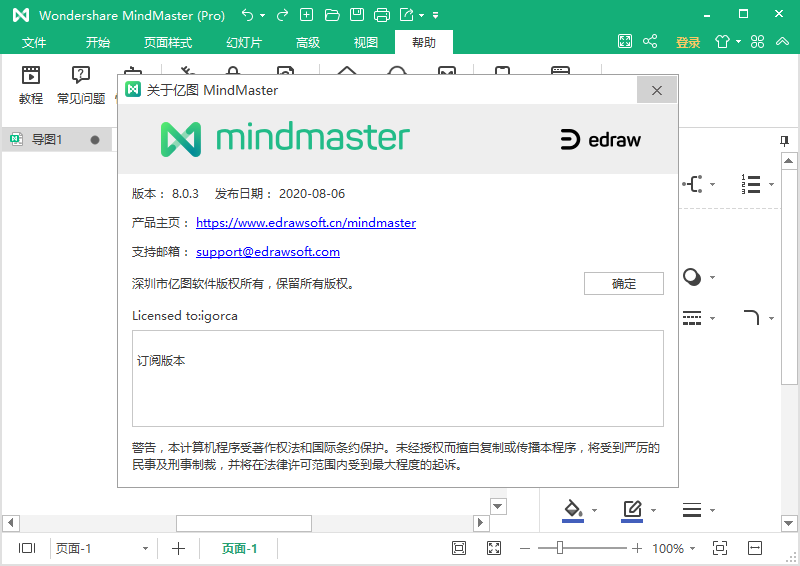The image size is (800, 566).
Task: Click the line color pen icon
Action: coord(632,510)
